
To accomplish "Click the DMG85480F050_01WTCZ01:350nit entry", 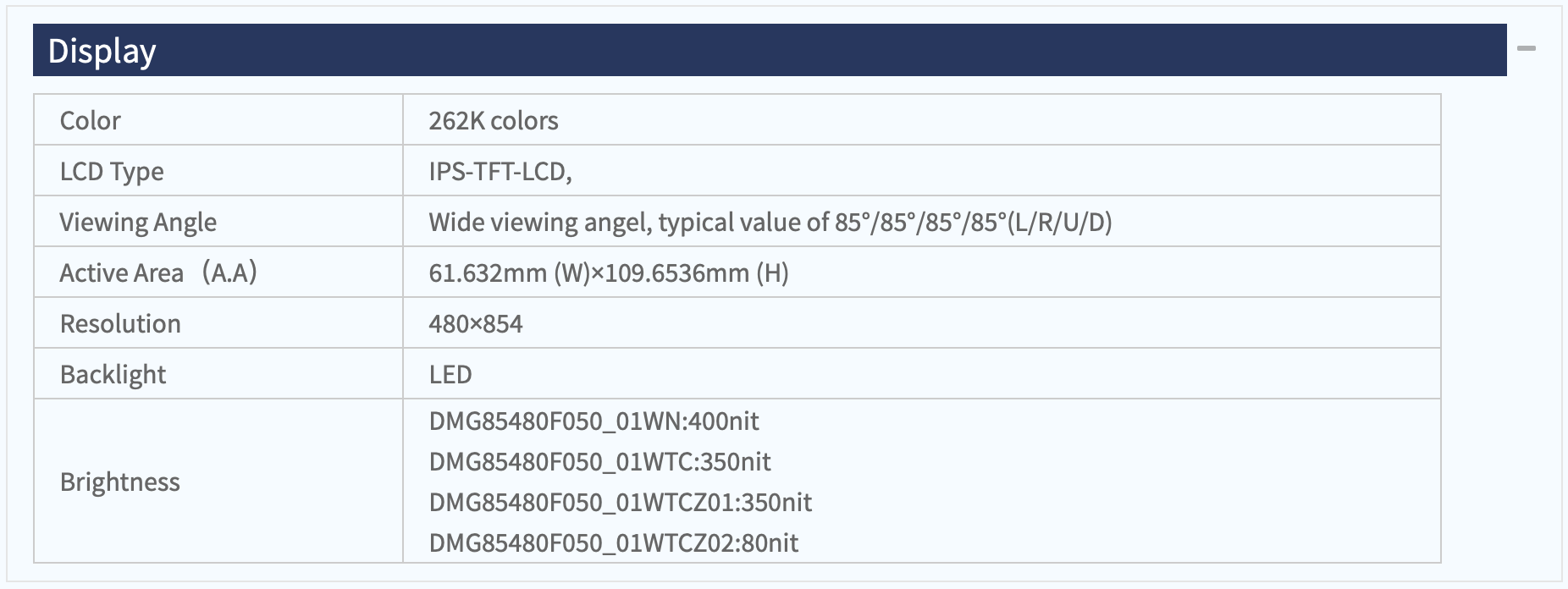I will [621, 502].
